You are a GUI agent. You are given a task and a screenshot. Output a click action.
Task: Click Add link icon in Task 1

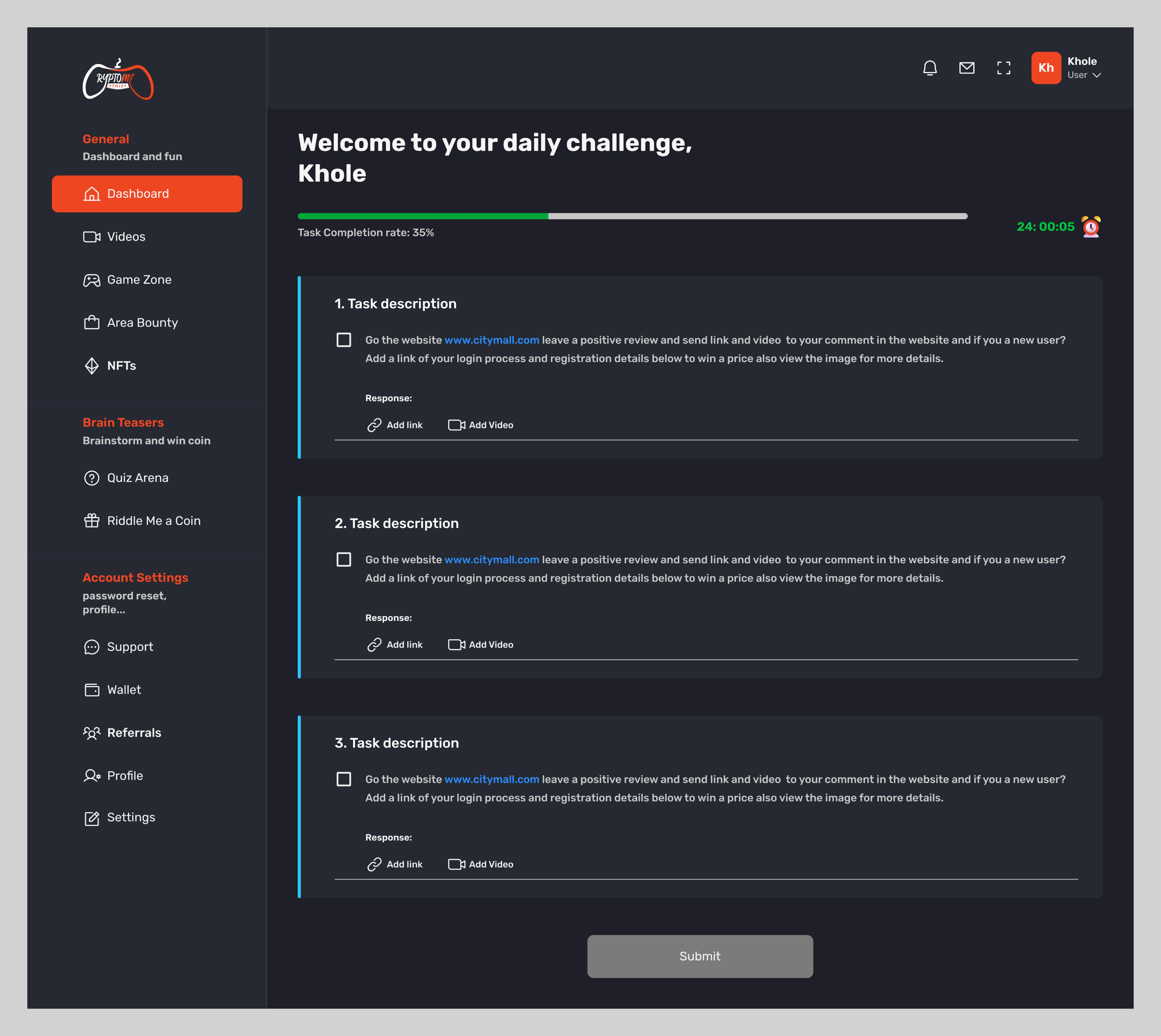(374, 425)
